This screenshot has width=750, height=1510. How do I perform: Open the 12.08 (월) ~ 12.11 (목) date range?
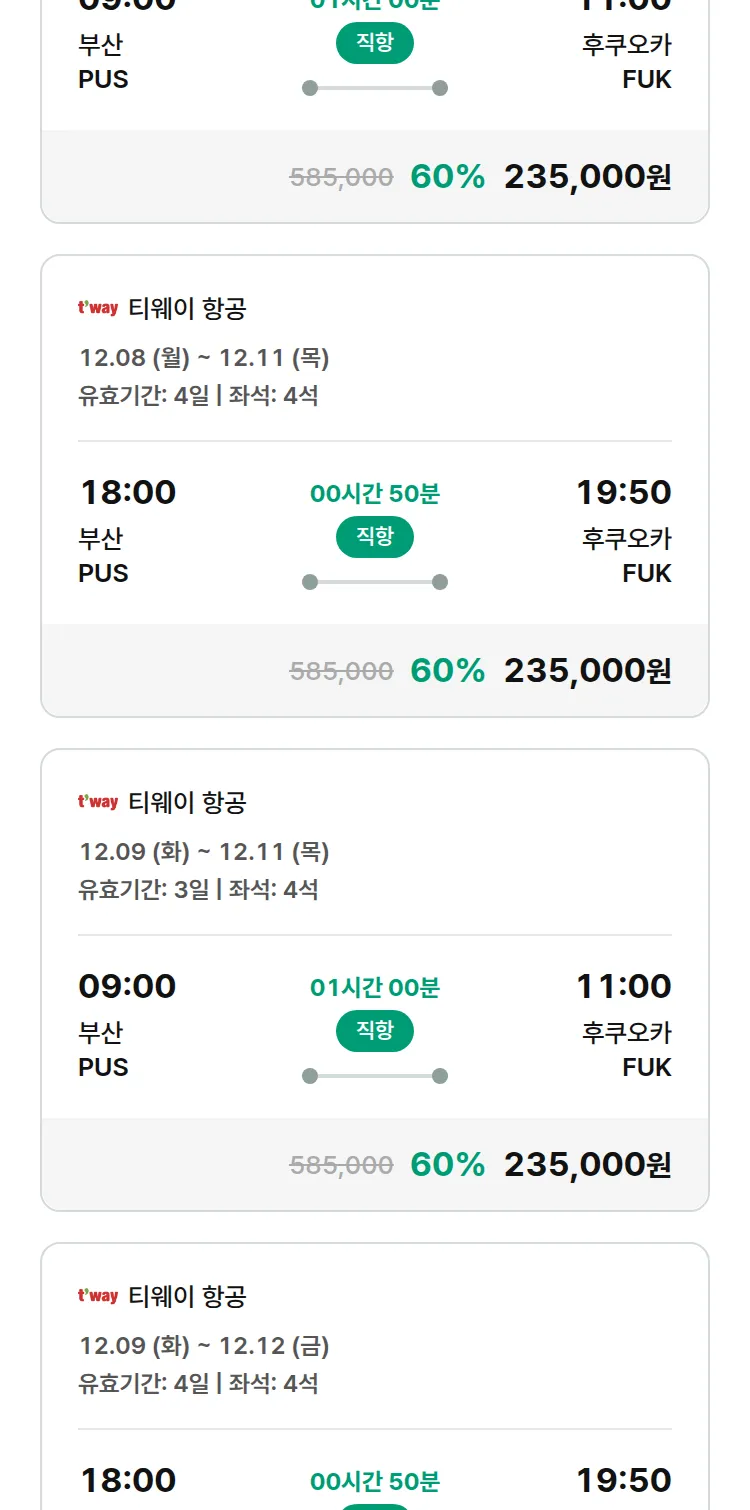(x=204, y=358)
